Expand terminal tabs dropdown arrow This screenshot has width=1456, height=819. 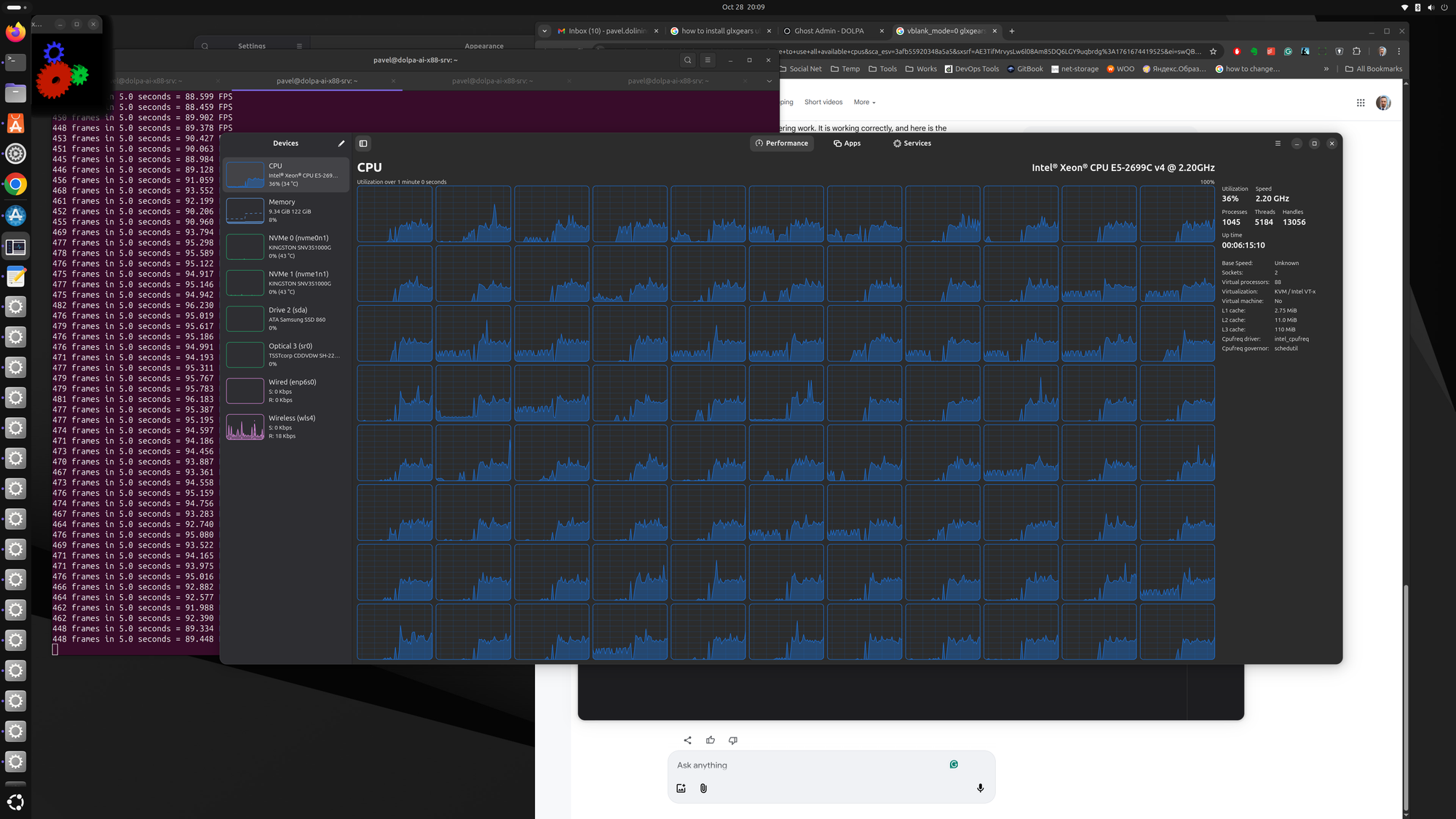[769, 81]
